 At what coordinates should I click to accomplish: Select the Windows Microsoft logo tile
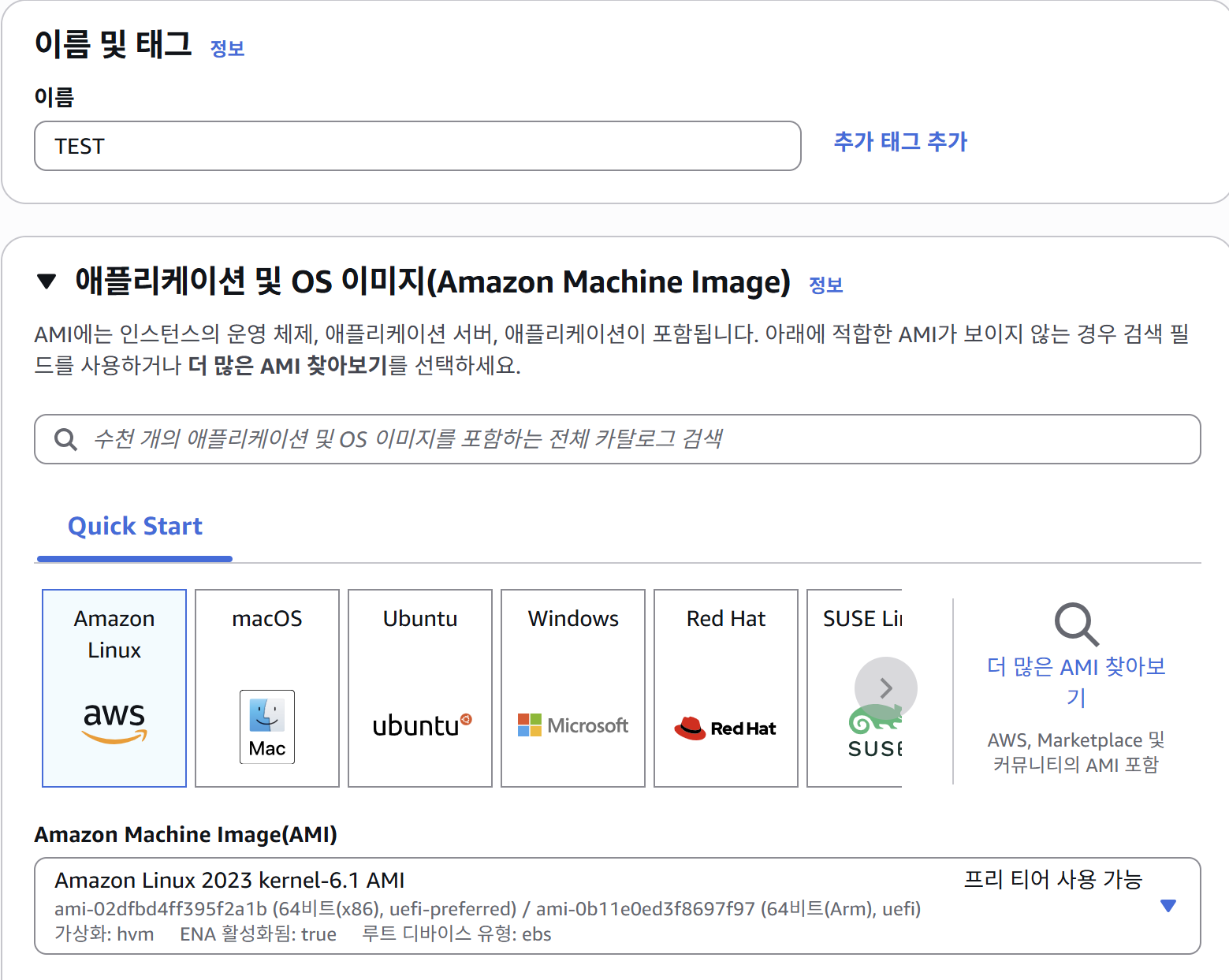572,724
